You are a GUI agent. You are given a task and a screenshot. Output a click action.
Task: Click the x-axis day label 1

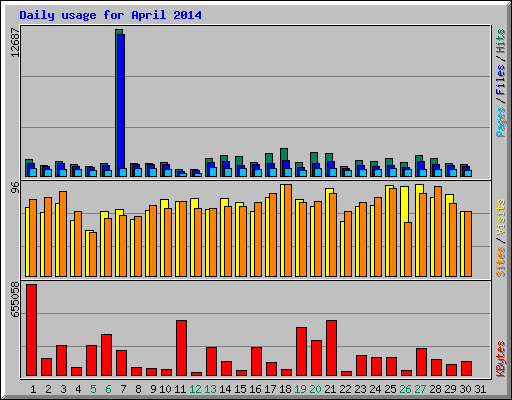click(33, 389)
